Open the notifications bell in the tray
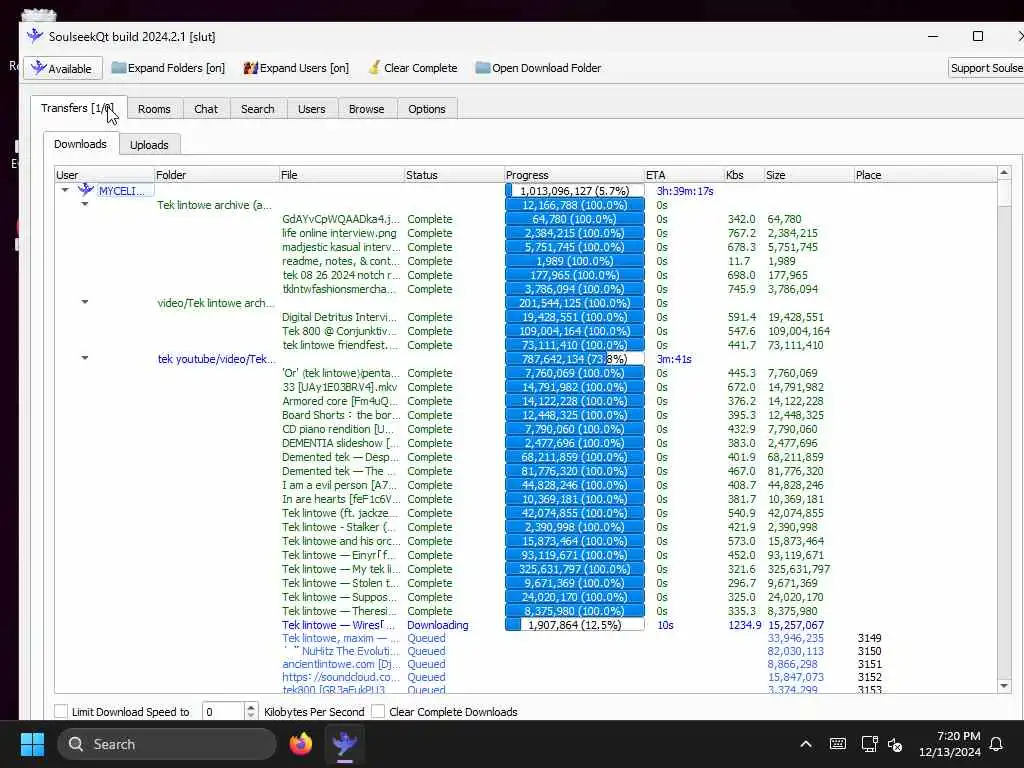 coord(996,744)
